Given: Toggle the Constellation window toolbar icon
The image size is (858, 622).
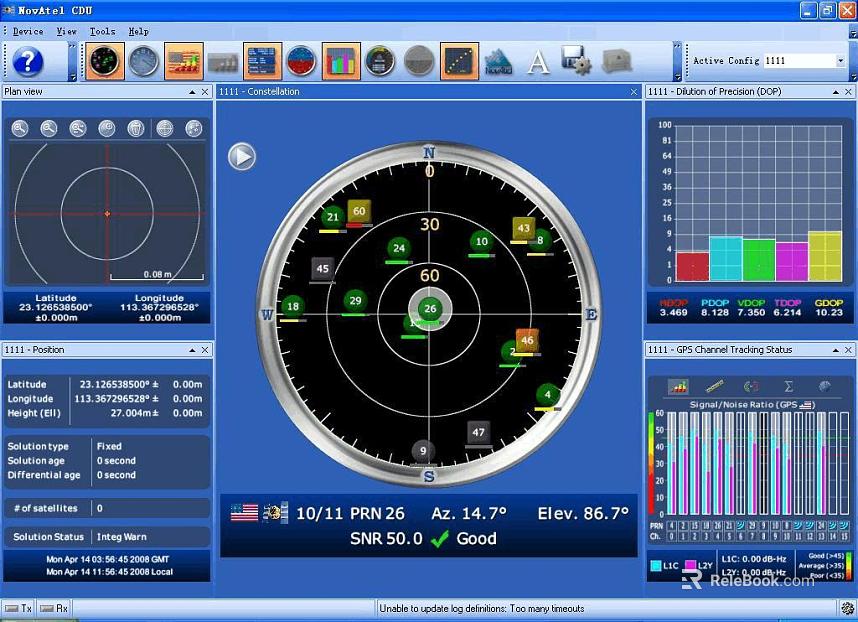Looking at the screenshot, I should pos(105,61).
